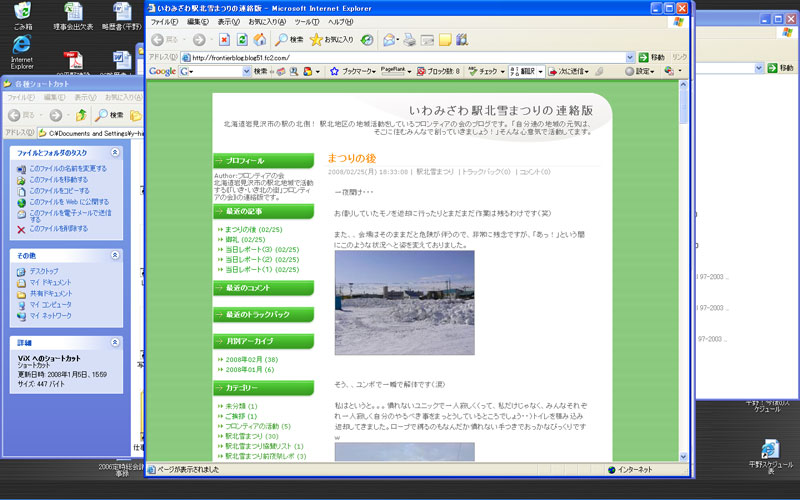Open the 編集(E) menu in Internet Explorer
Screen dimensions: 800x500
pyautogui.click(x=197, y=22)
